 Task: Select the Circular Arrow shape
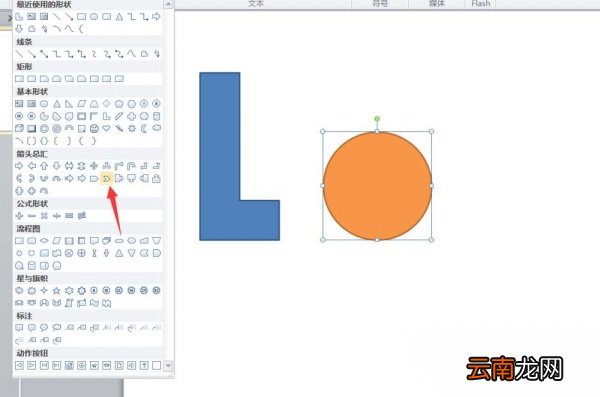coord(44,191)
